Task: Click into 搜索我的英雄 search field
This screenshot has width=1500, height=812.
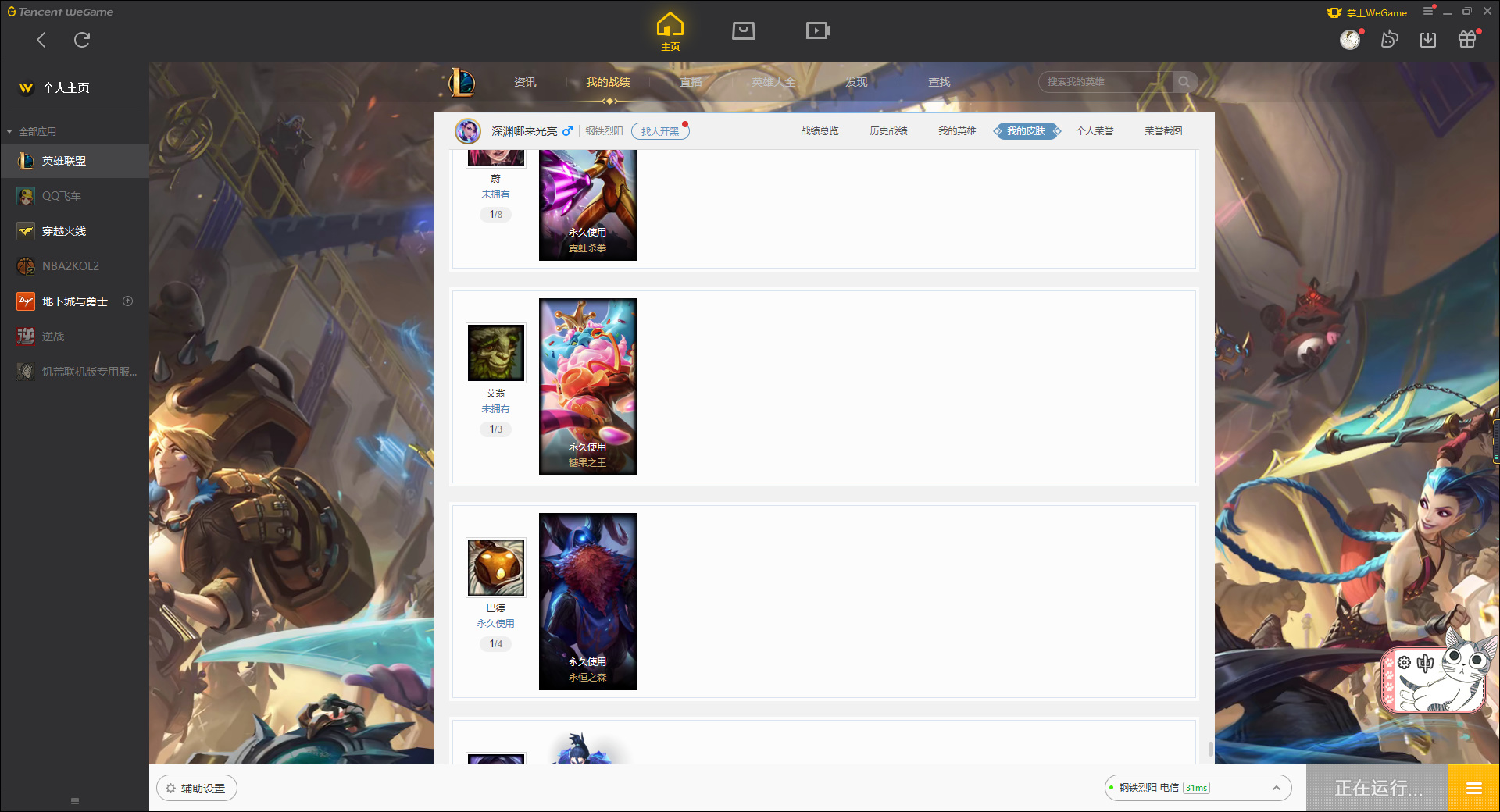Action: point(1105,82)
